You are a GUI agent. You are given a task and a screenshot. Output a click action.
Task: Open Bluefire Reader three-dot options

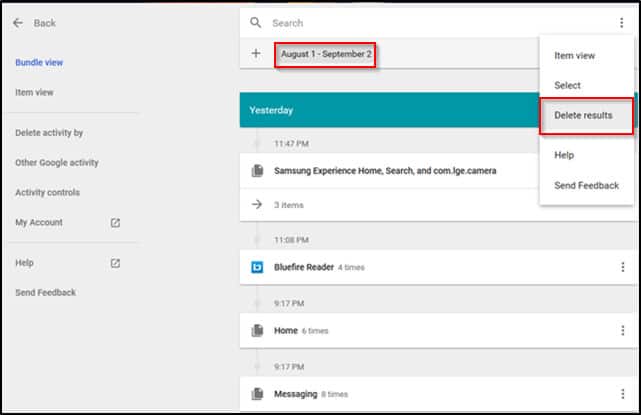coord(623,267)
